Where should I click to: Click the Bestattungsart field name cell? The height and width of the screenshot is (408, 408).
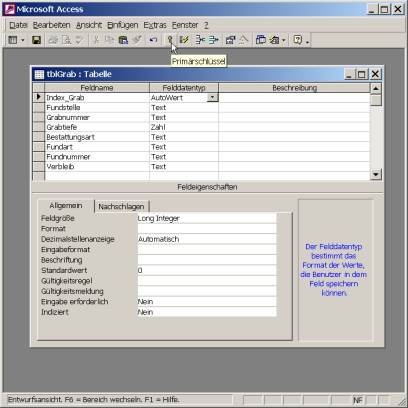[97, 137]
